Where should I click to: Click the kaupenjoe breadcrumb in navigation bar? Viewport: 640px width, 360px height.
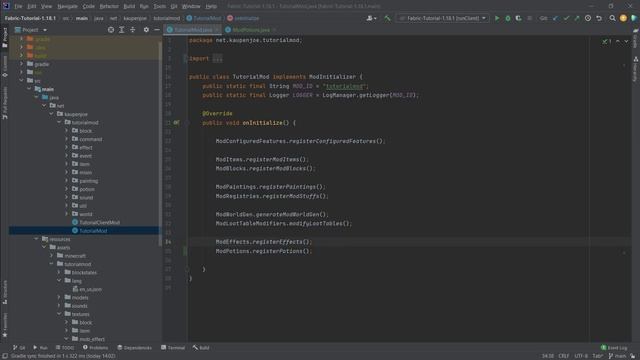(135, 18)
